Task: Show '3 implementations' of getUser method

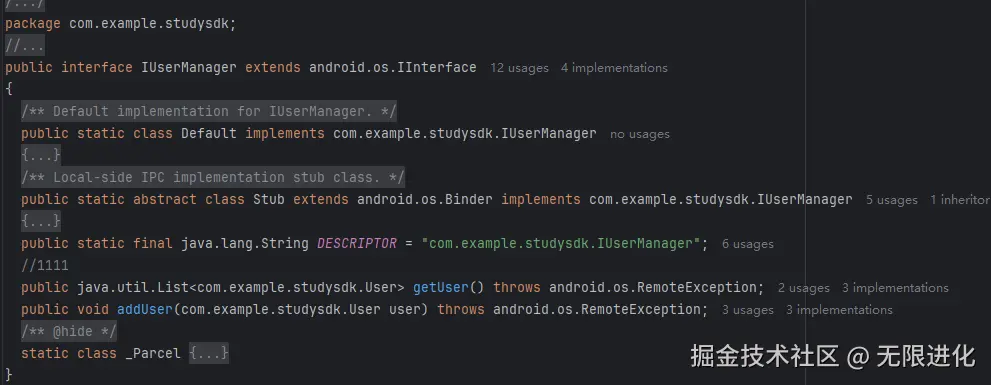Action: (895, 288)
